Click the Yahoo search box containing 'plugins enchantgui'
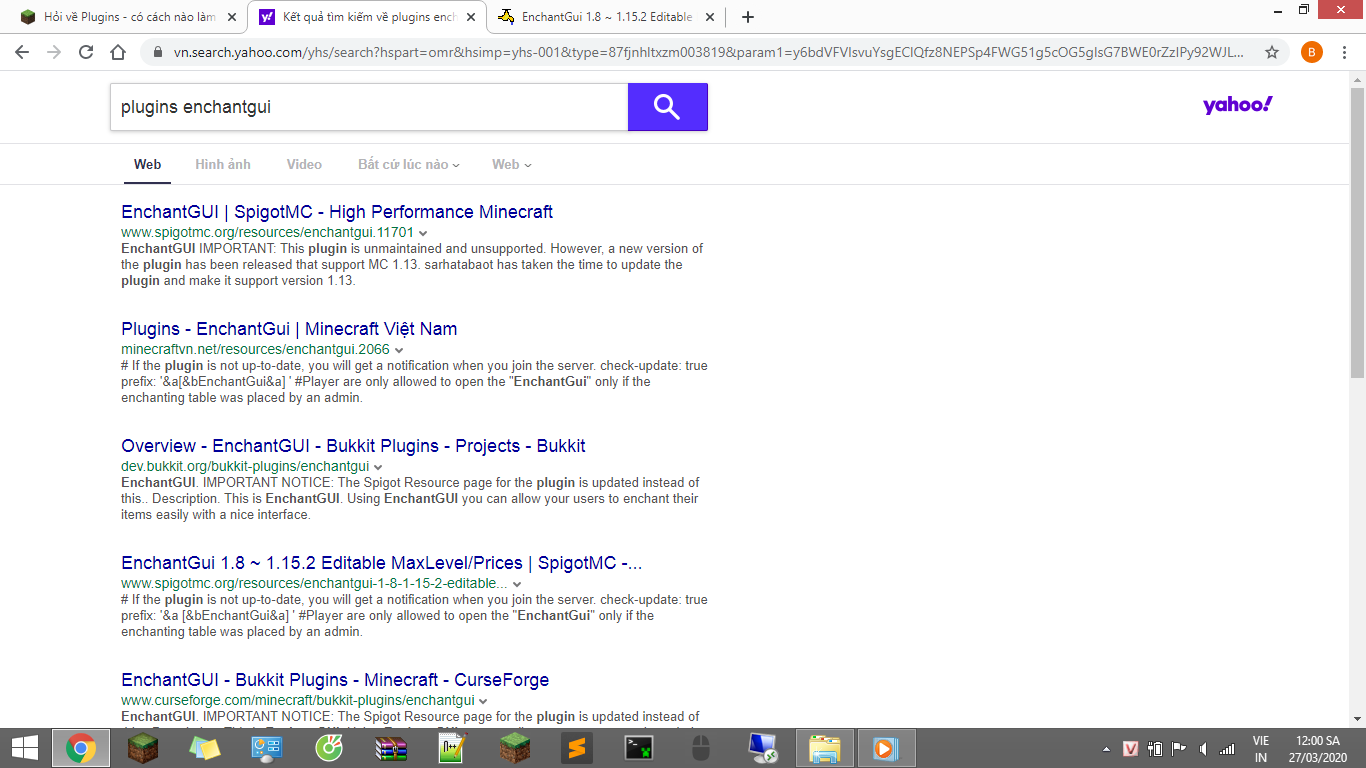 [369, 107]
